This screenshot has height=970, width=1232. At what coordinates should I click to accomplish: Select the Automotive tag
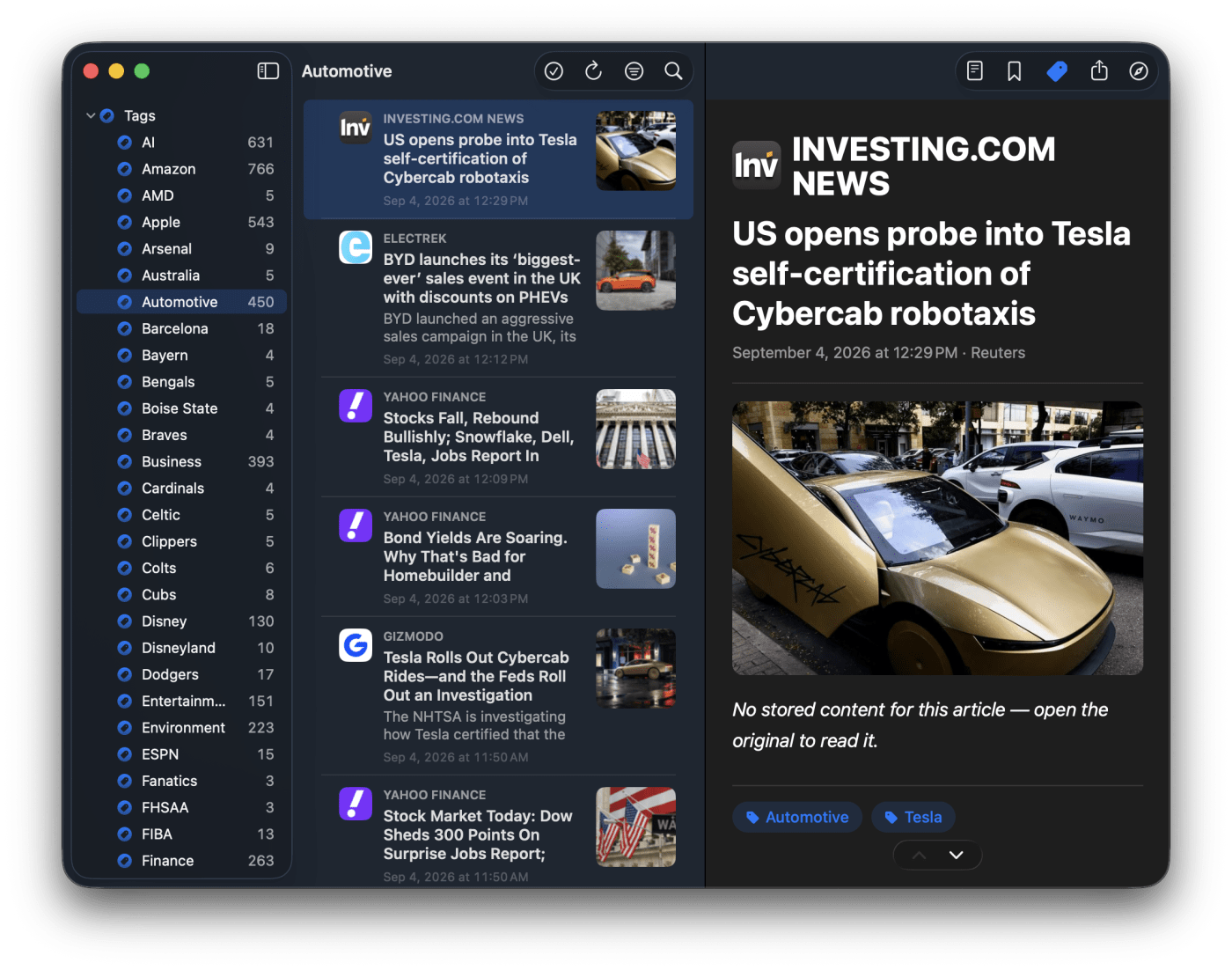(182, 302)
